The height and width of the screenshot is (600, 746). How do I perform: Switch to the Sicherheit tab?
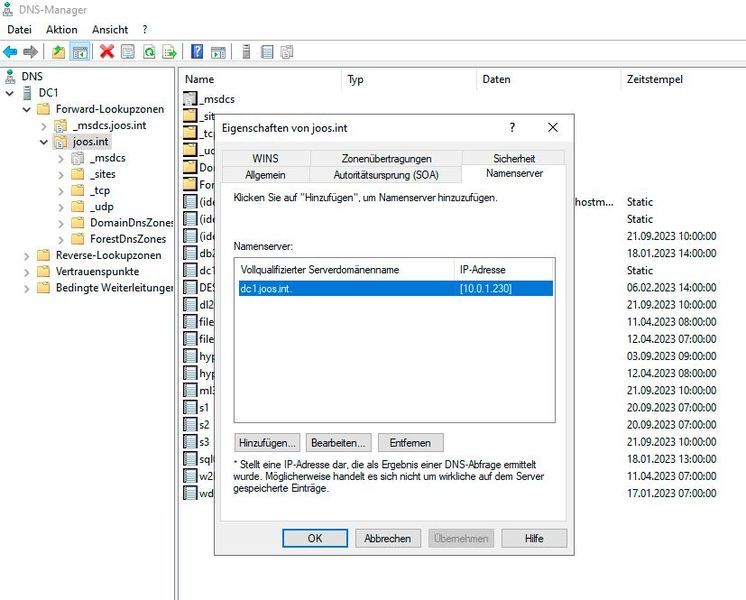pos(514,158)
